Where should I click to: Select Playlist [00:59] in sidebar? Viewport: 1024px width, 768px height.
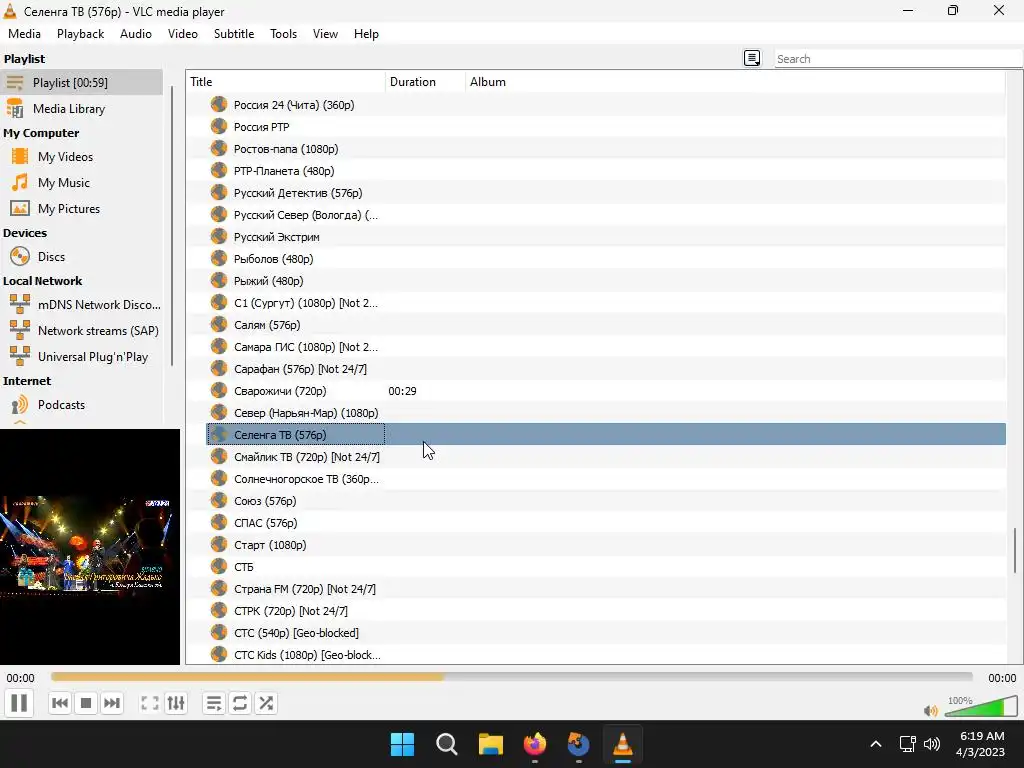point(82,82)
